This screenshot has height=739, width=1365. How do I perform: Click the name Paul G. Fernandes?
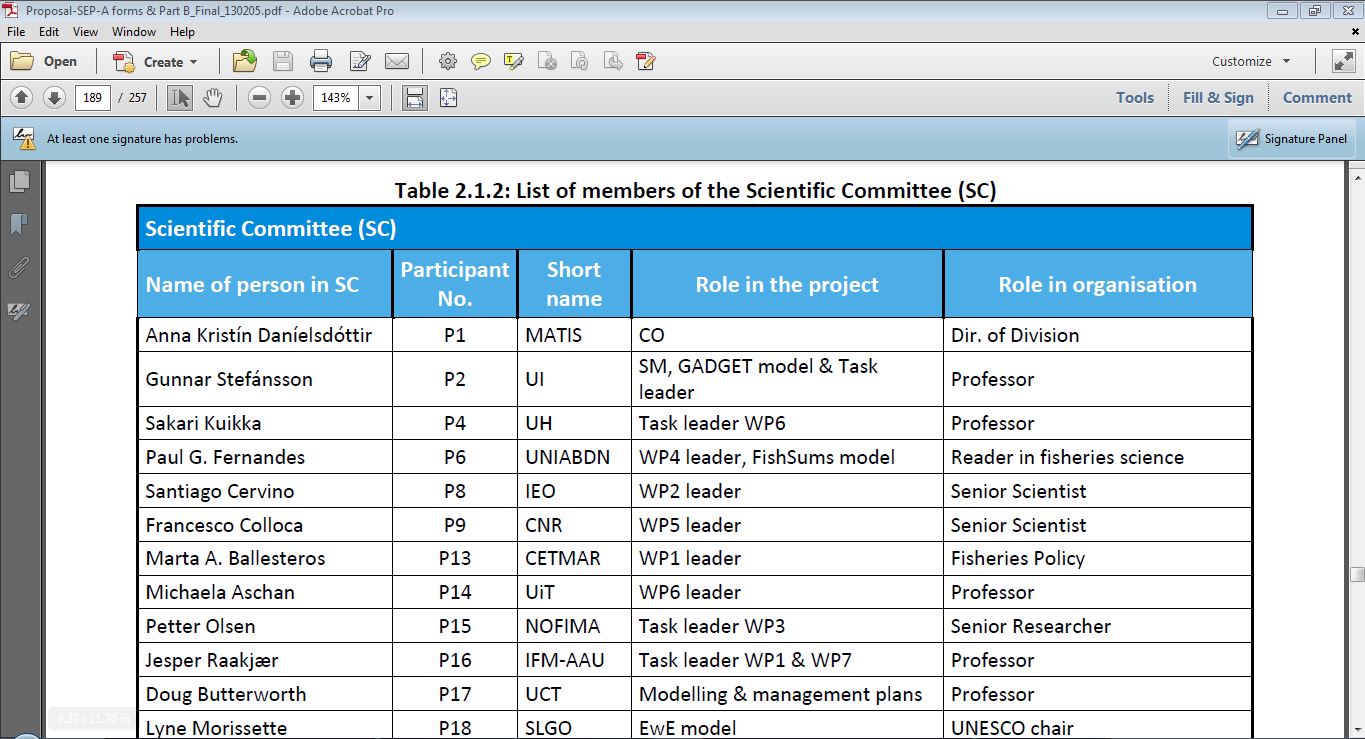click(x=225, y=457)
